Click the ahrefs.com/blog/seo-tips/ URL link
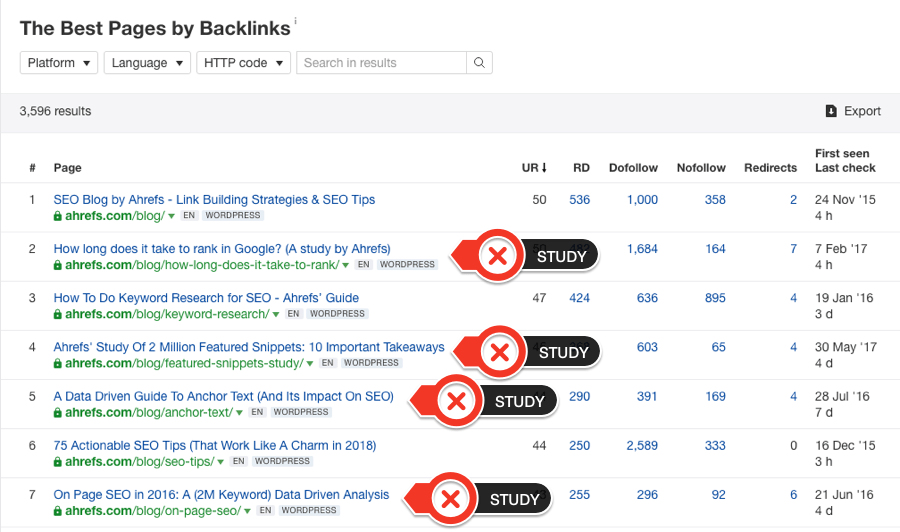 coord(139,461)
